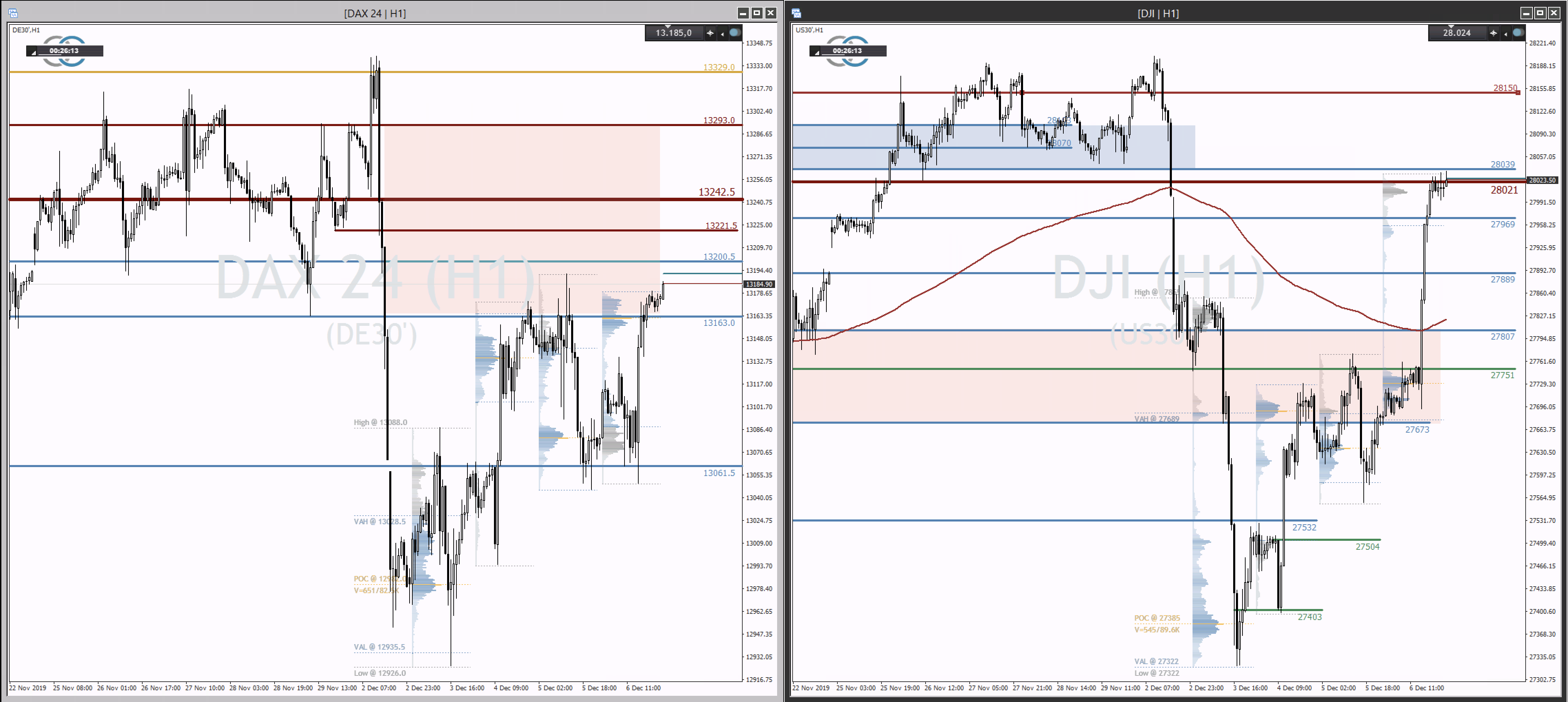Close the DAX 24 chart window

tap(771, 13)
